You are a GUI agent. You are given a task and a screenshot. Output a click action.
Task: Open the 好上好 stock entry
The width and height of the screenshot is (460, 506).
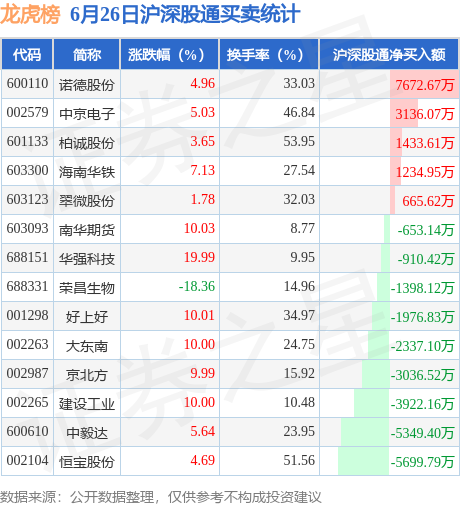tap(87, 317)
